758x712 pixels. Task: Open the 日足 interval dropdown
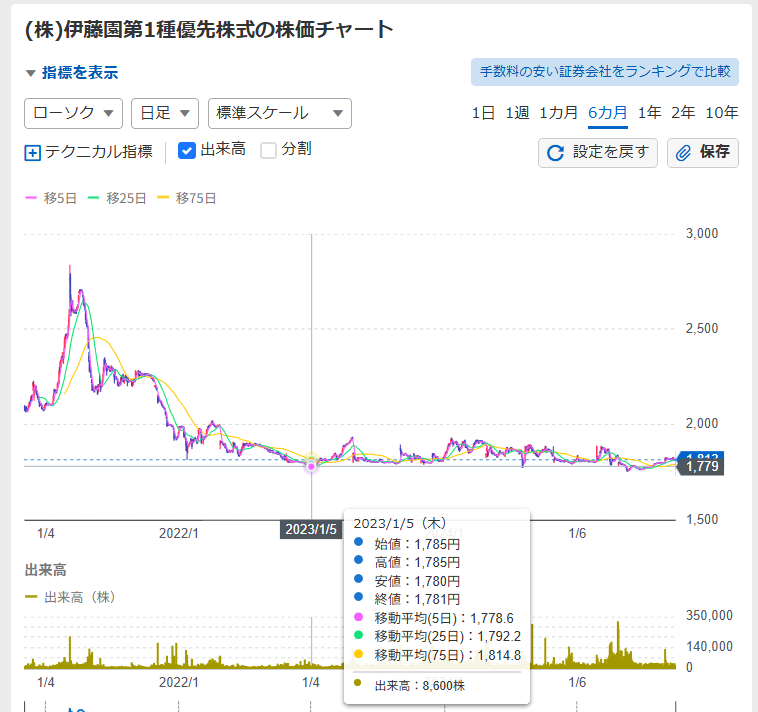click(x=165, y=113)
